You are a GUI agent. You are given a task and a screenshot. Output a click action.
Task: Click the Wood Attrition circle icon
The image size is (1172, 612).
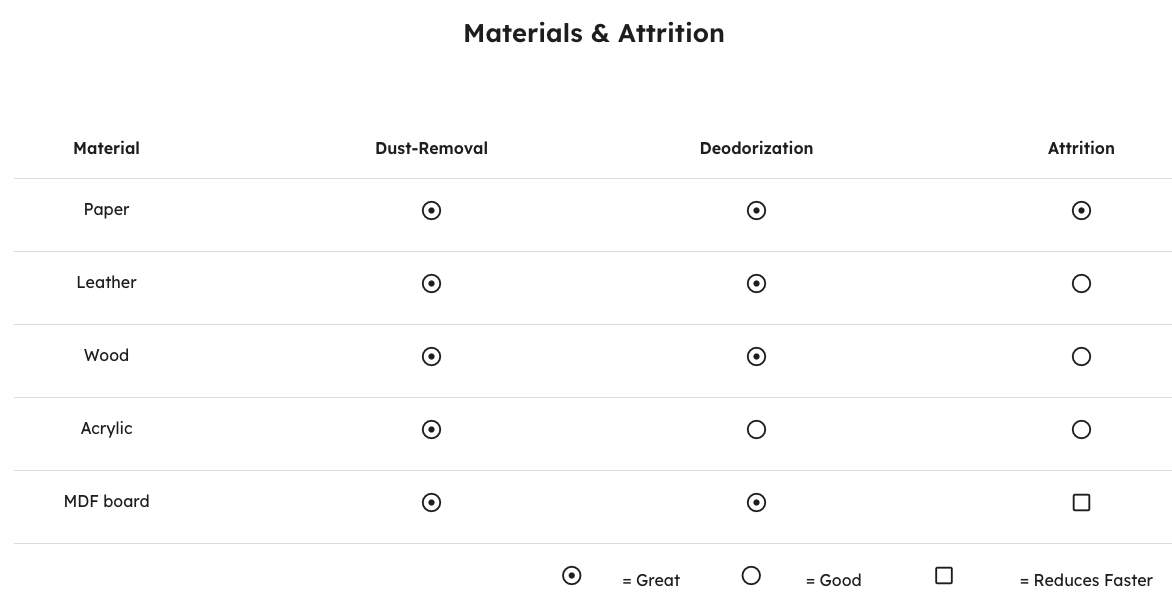pos(1081,356)
